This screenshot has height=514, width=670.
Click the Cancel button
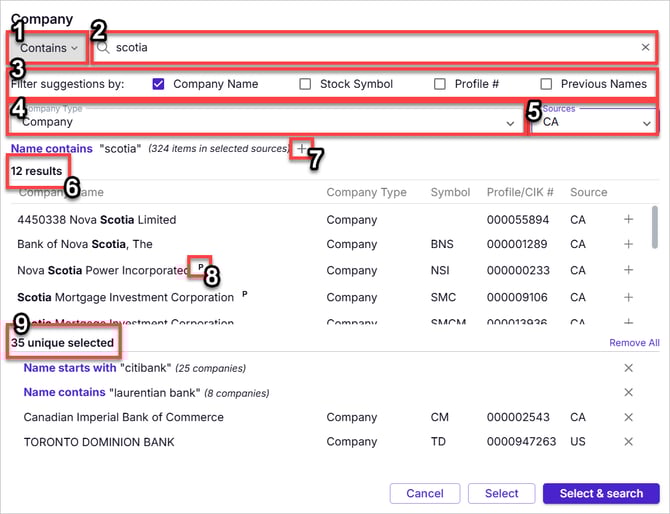click(x=425, y=493)
